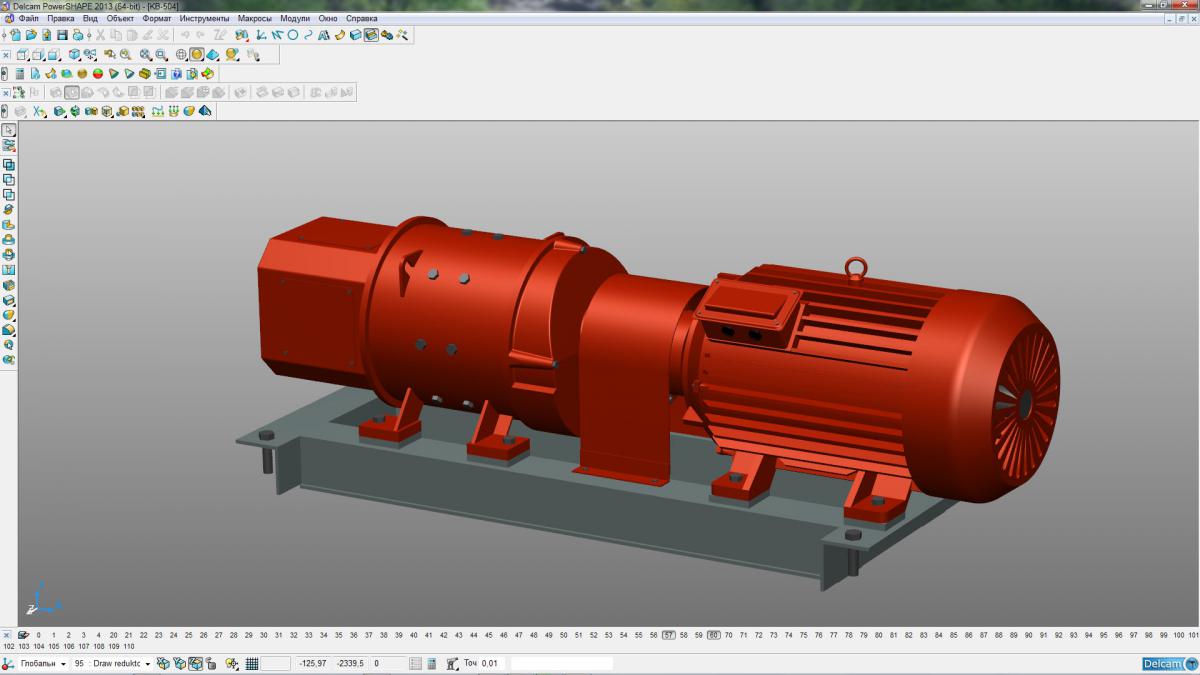Toggle the Wireframe view globe icon
This screenshot has height=675, width=1200.
(x=181, y=55)
